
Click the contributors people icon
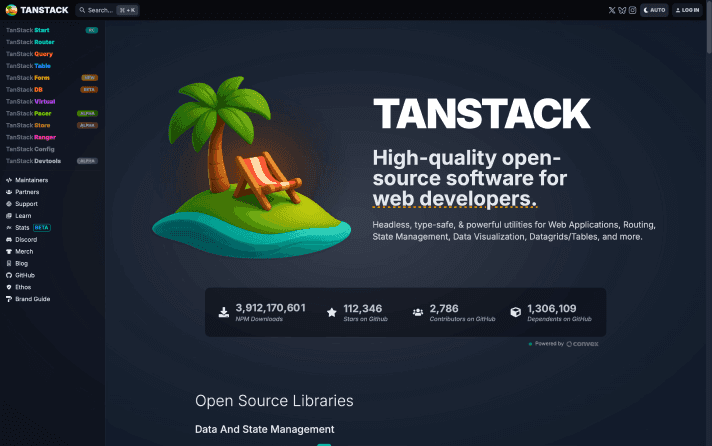point(418,312)
